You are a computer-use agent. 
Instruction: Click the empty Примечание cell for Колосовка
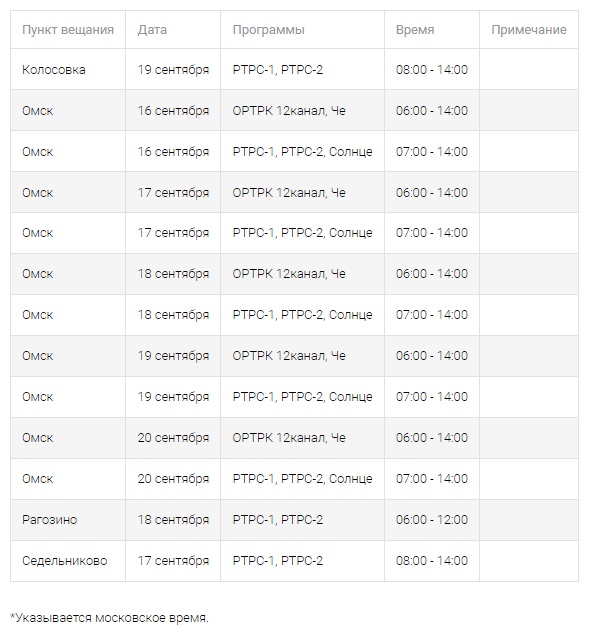[529, 69]
